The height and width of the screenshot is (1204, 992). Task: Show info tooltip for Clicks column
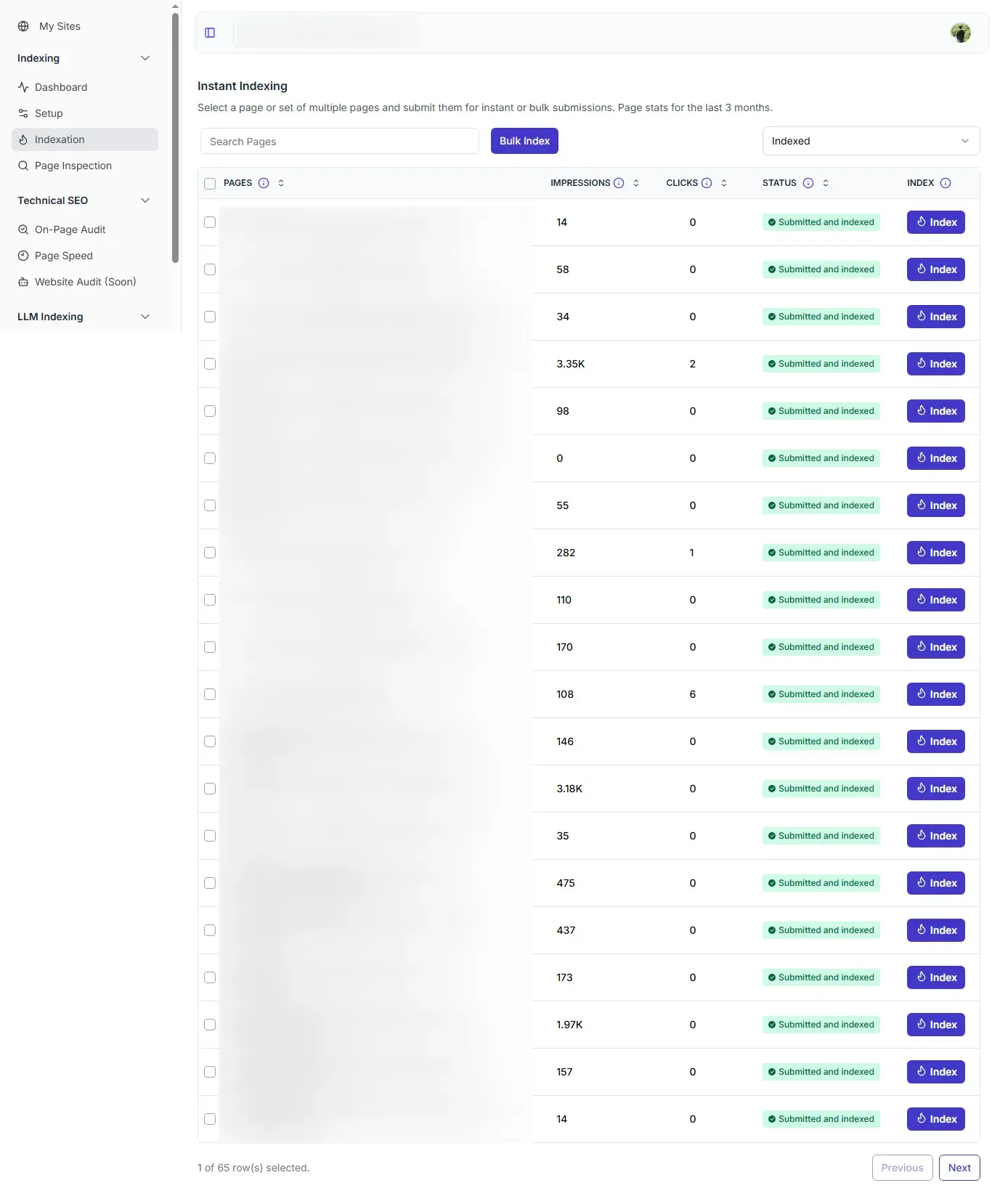[x=707, y=183]
